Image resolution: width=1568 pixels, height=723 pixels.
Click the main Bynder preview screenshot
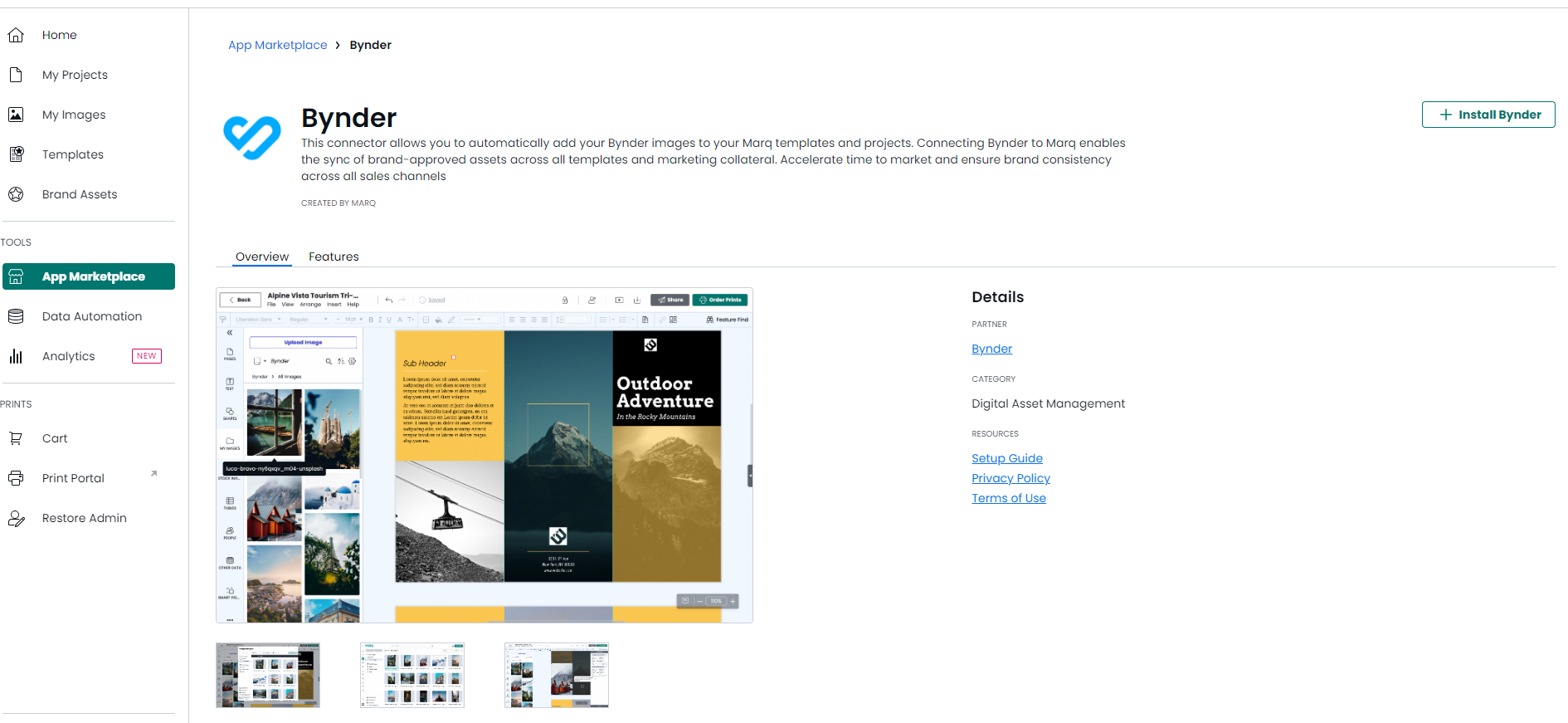(485, 455)
